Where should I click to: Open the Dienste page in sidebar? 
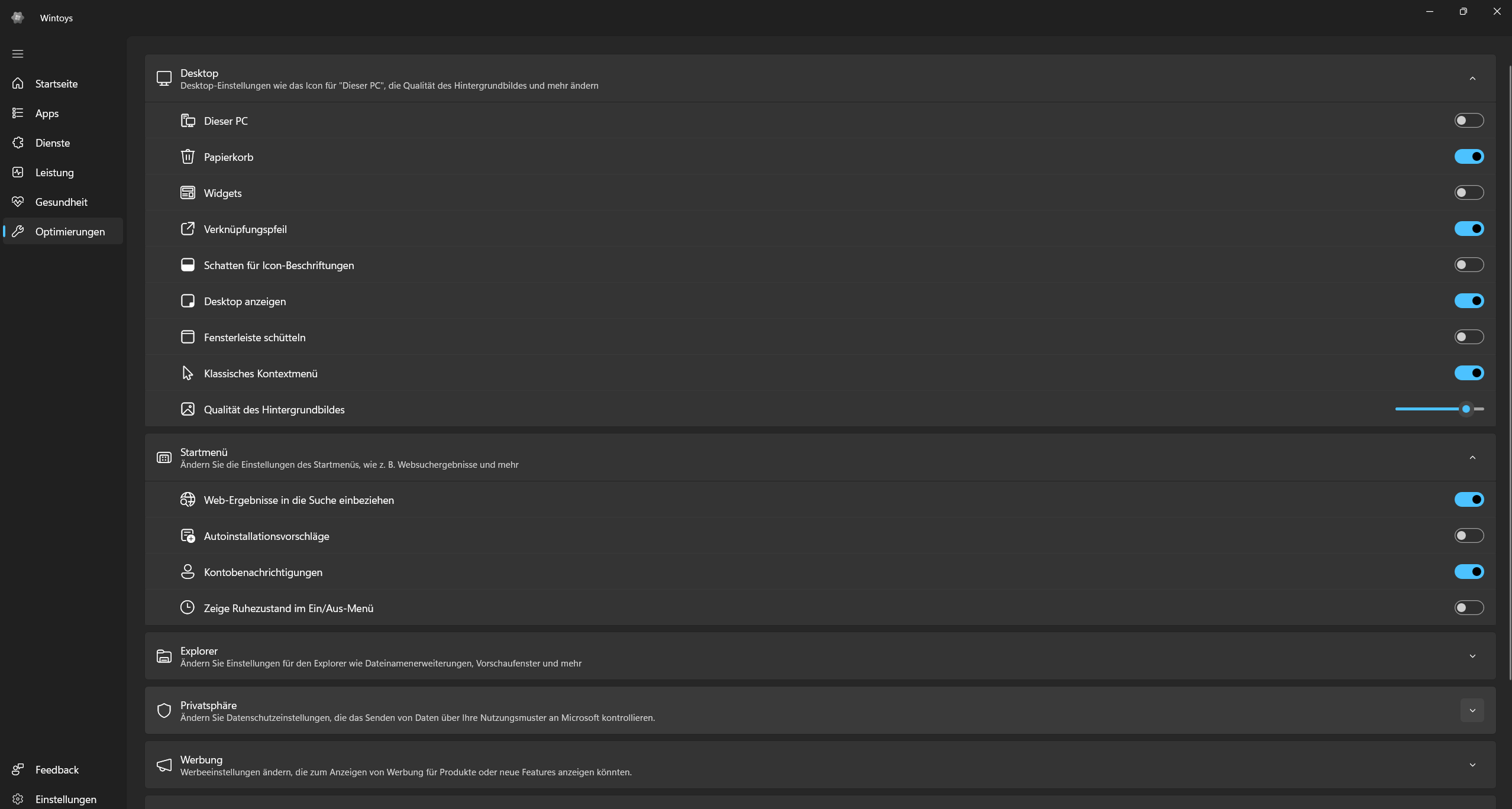(x=53, y=143)
